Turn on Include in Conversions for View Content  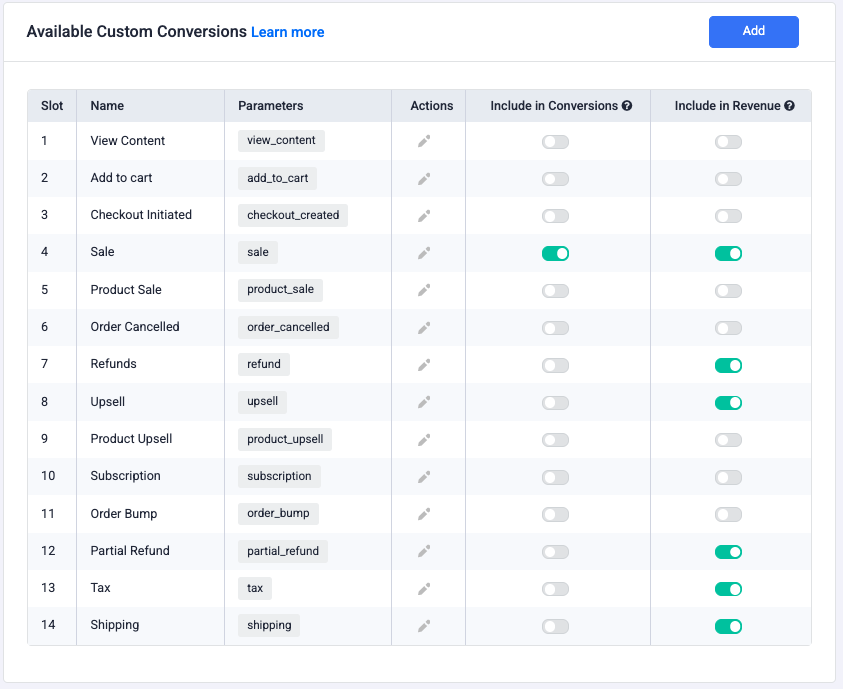point(555,142)
